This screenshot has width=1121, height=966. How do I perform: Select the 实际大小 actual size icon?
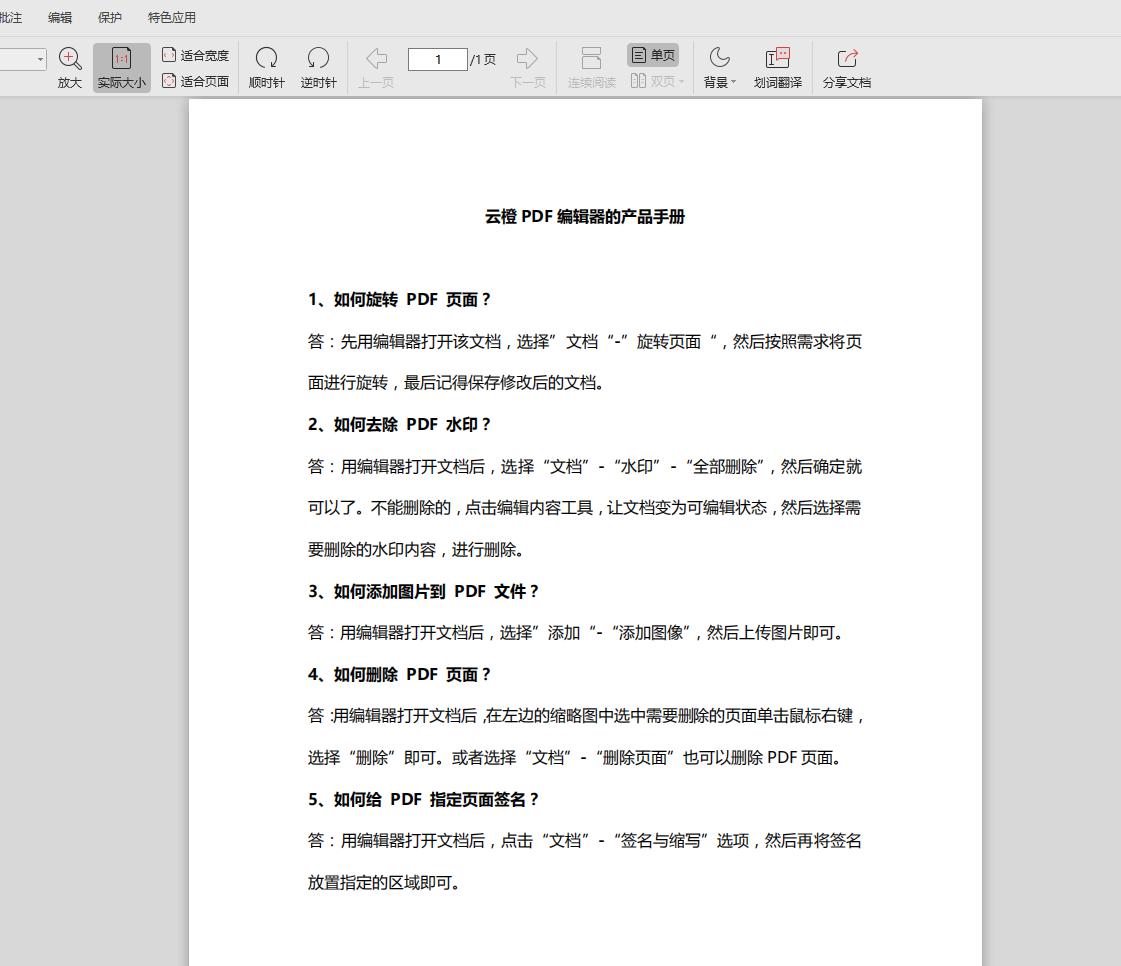[x=122, y=59]
